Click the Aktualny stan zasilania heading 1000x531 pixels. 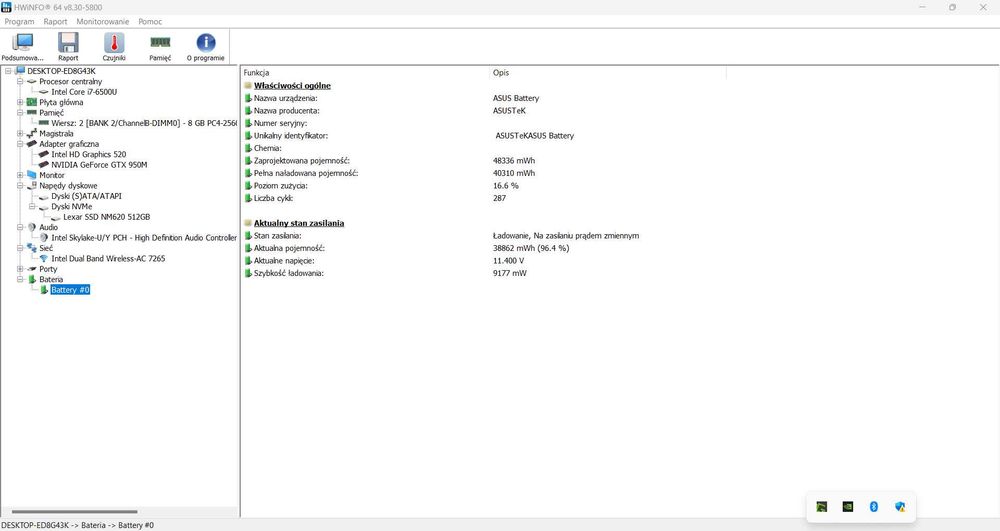[x=299, y=223]
